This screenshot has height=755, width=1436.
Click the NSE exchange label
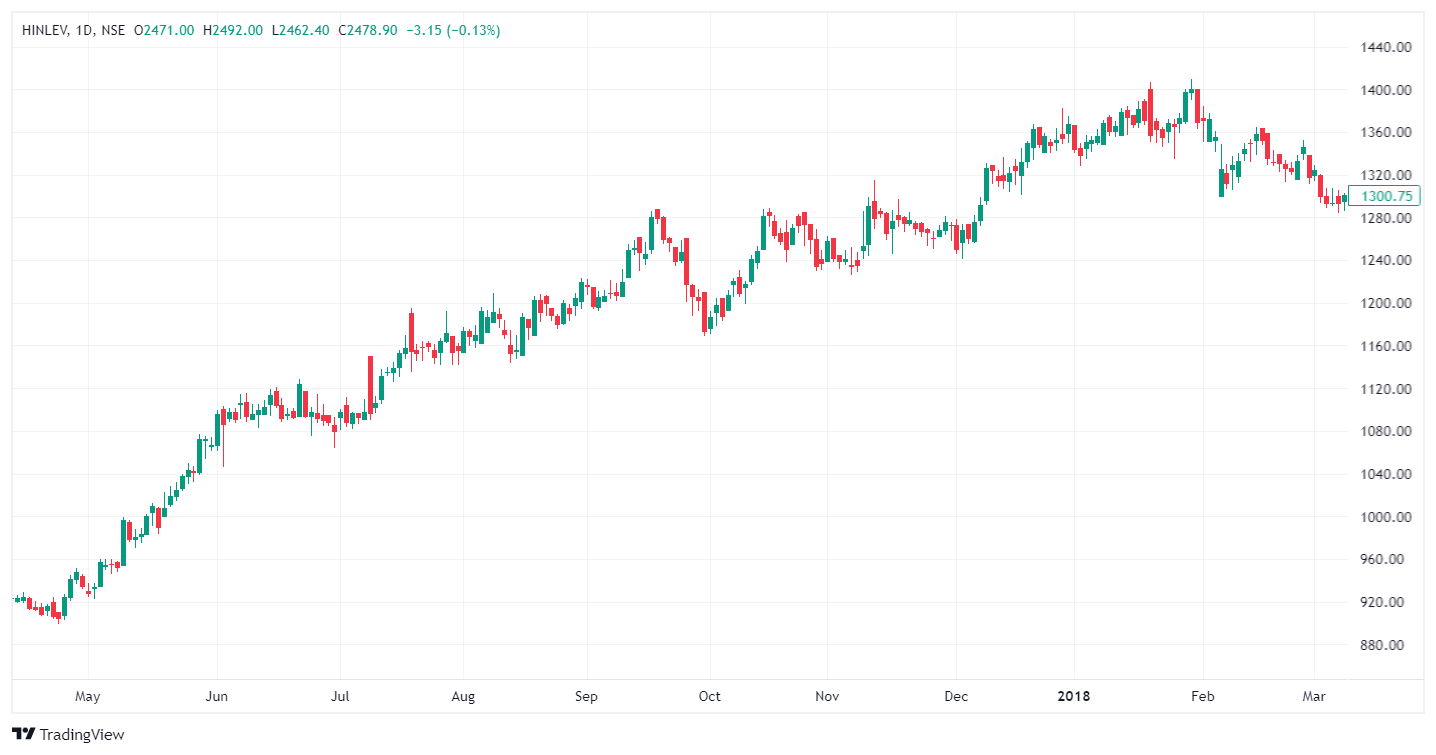point(113,31)
